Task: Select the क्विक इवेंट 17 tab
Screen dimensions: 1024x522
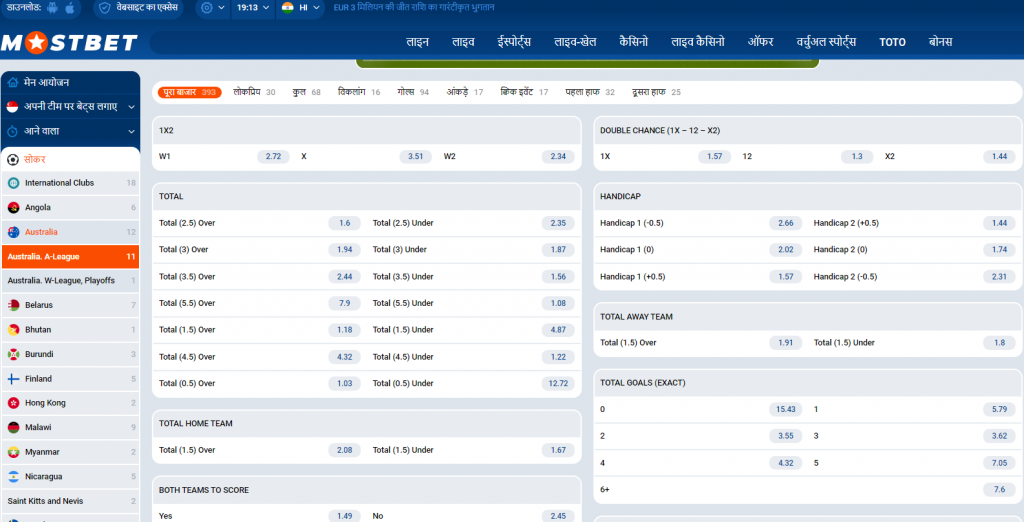Action: coord(524,92)
